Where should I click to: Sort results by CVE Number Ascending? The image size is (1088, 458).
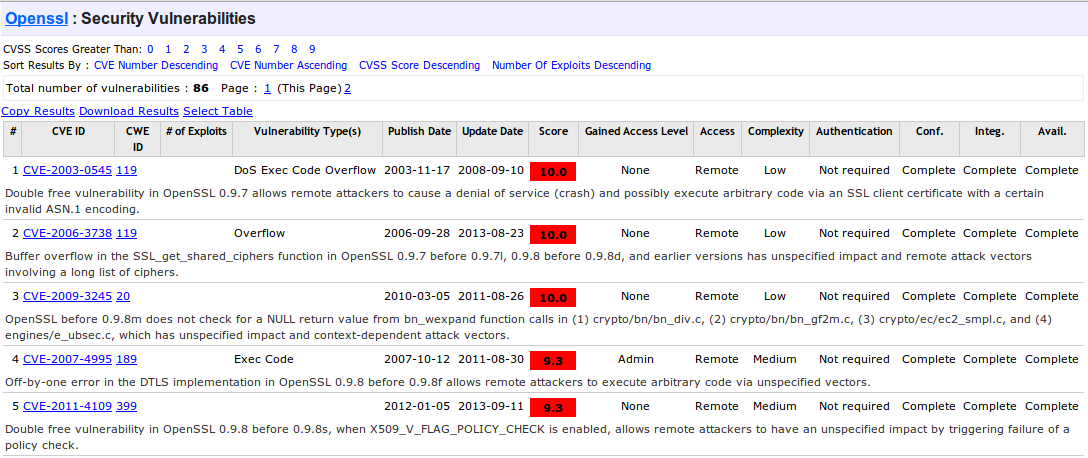pyautogui.click(x=288, y=65)
